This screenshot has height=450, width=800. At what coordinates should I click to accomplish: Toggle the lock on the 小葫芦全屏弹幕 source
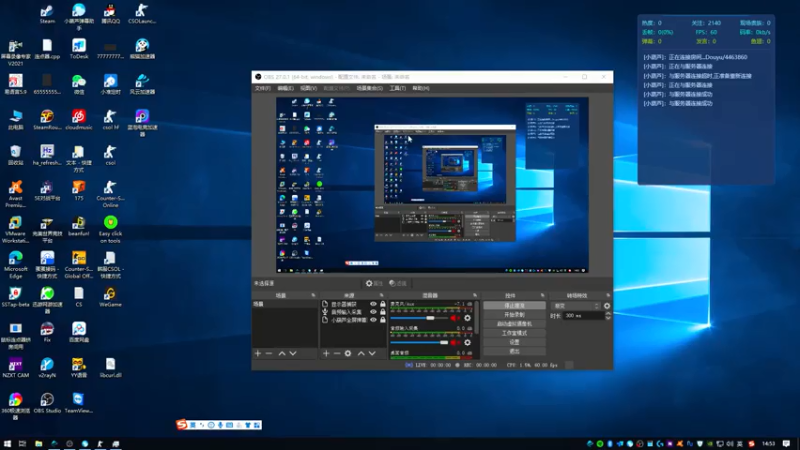[x=383, y=320]
